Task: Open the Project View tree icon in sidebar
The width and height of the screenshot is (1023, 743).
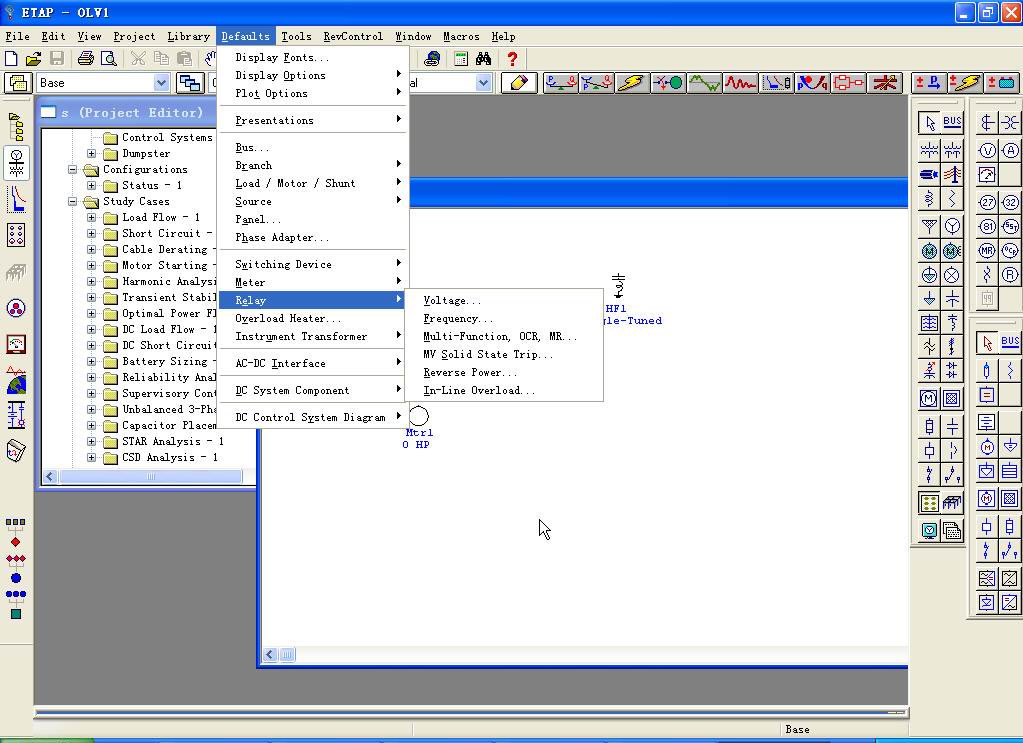Action: click(x=16, y=126)
